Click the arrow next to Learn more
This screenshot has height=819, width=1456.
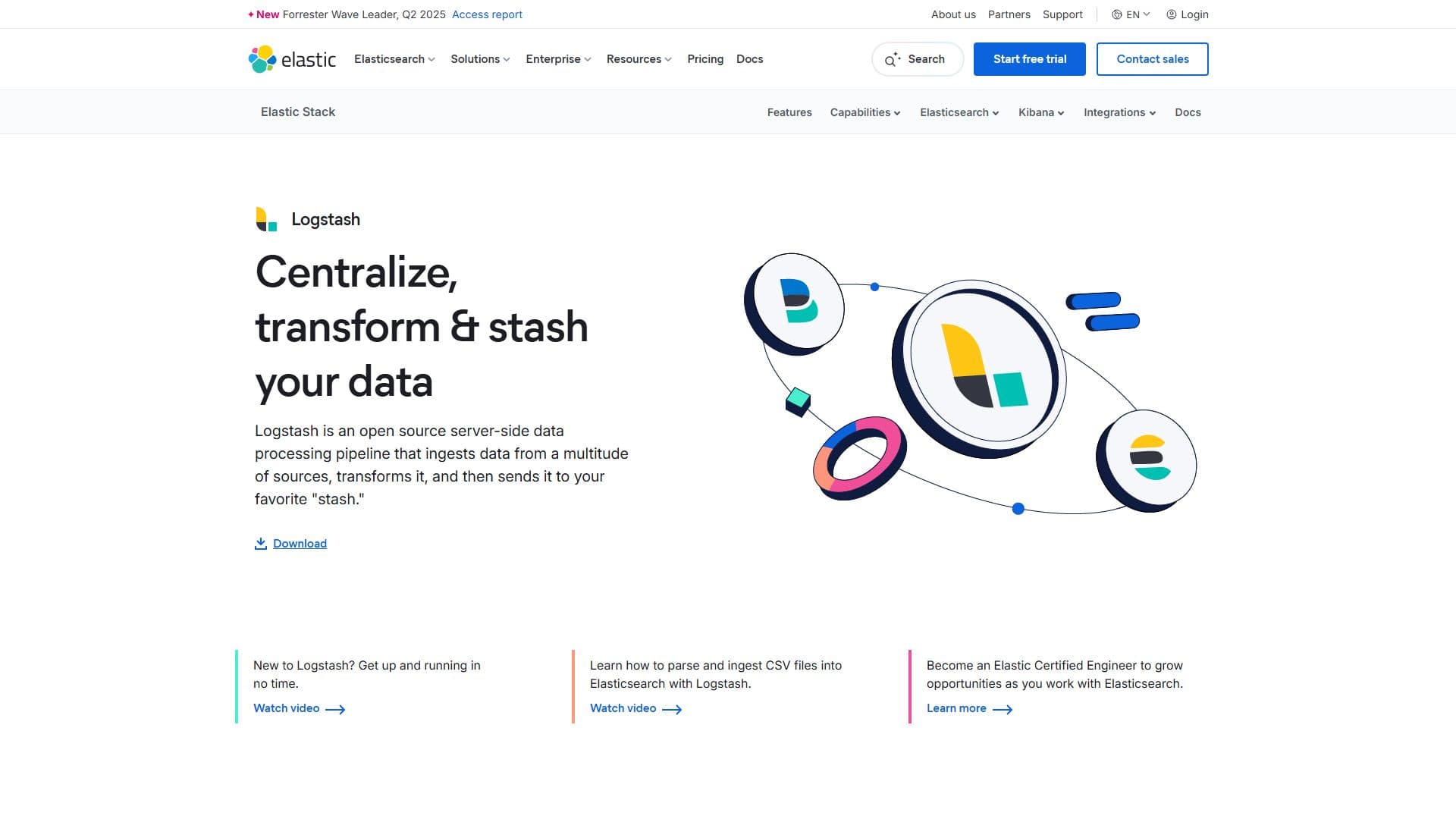click(x=1003, y=709)
